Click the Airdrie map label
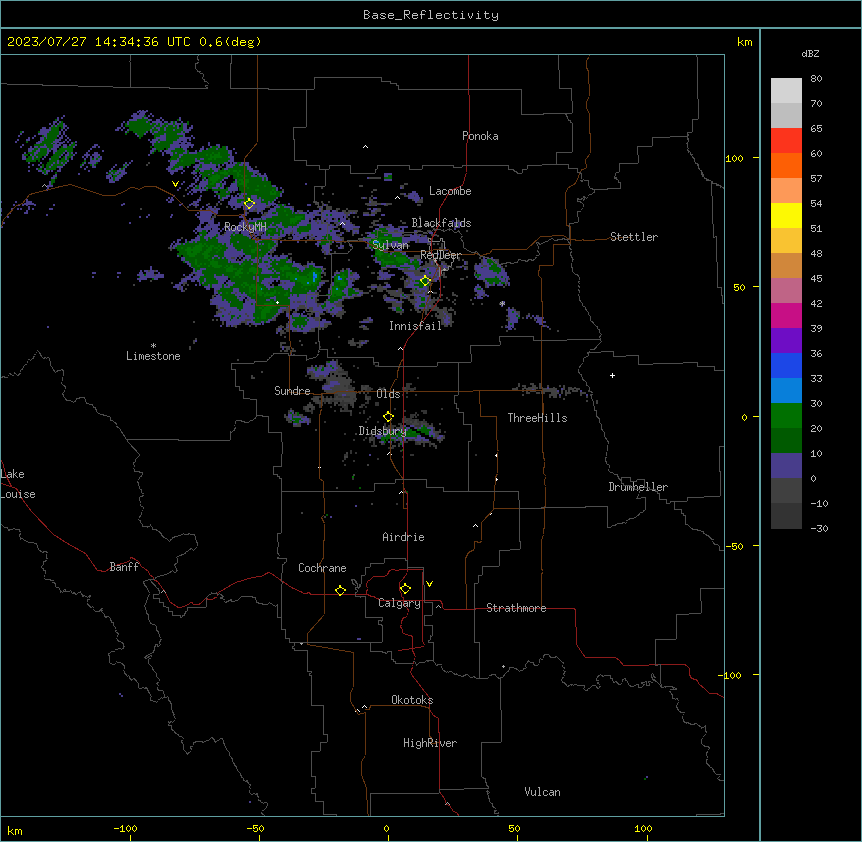Viewport: 862px width, 842px height. pyautogui.click(x=403, y=537)
